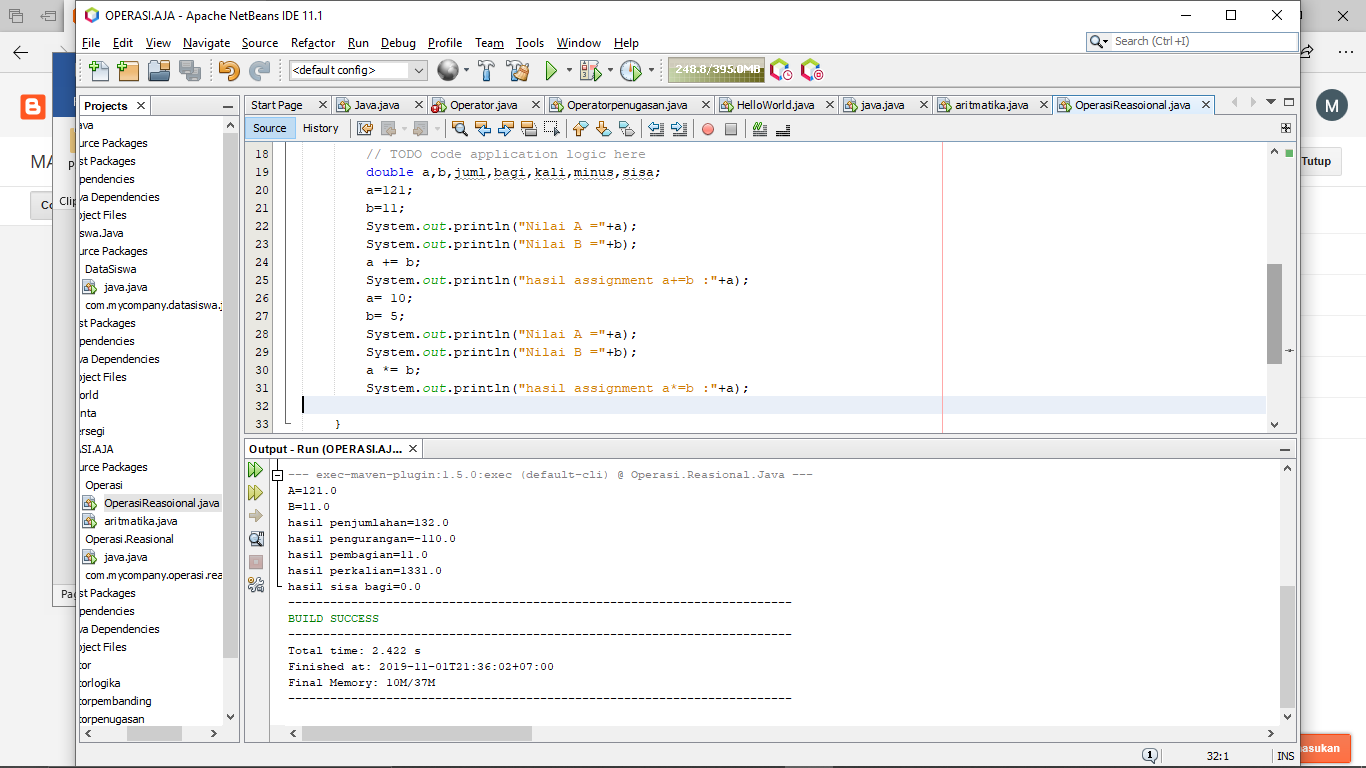Click the Blogger icon in the background window
Image resolution: width=1366 pixels, height=768 pixels.
[34, 107]
